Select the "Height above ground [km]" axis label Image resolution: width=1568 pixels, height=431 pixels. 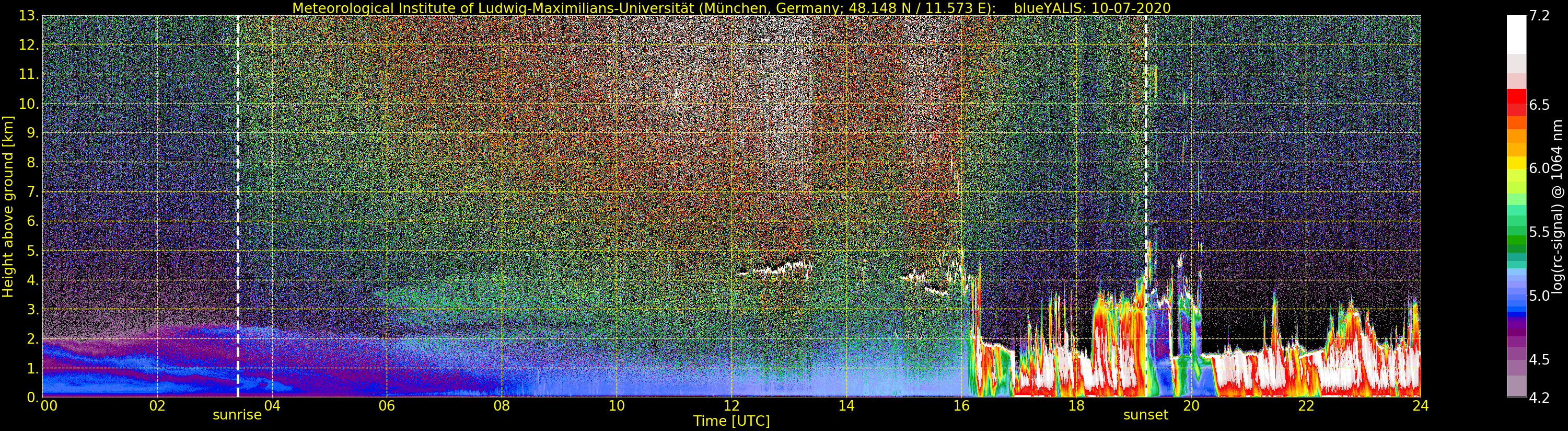[x=8, y=207]
